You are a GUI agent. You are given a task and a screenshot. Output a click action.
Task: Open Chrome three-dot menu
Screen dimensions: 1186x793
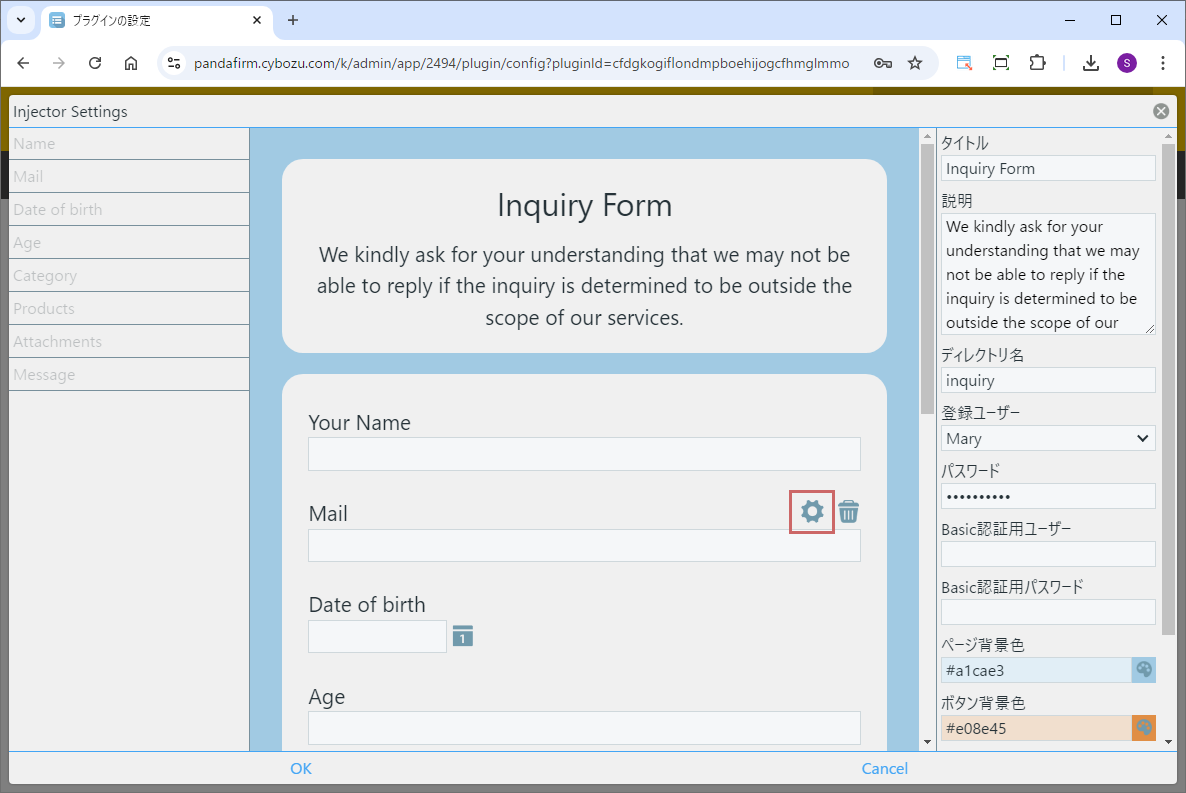pos(1162,63)
